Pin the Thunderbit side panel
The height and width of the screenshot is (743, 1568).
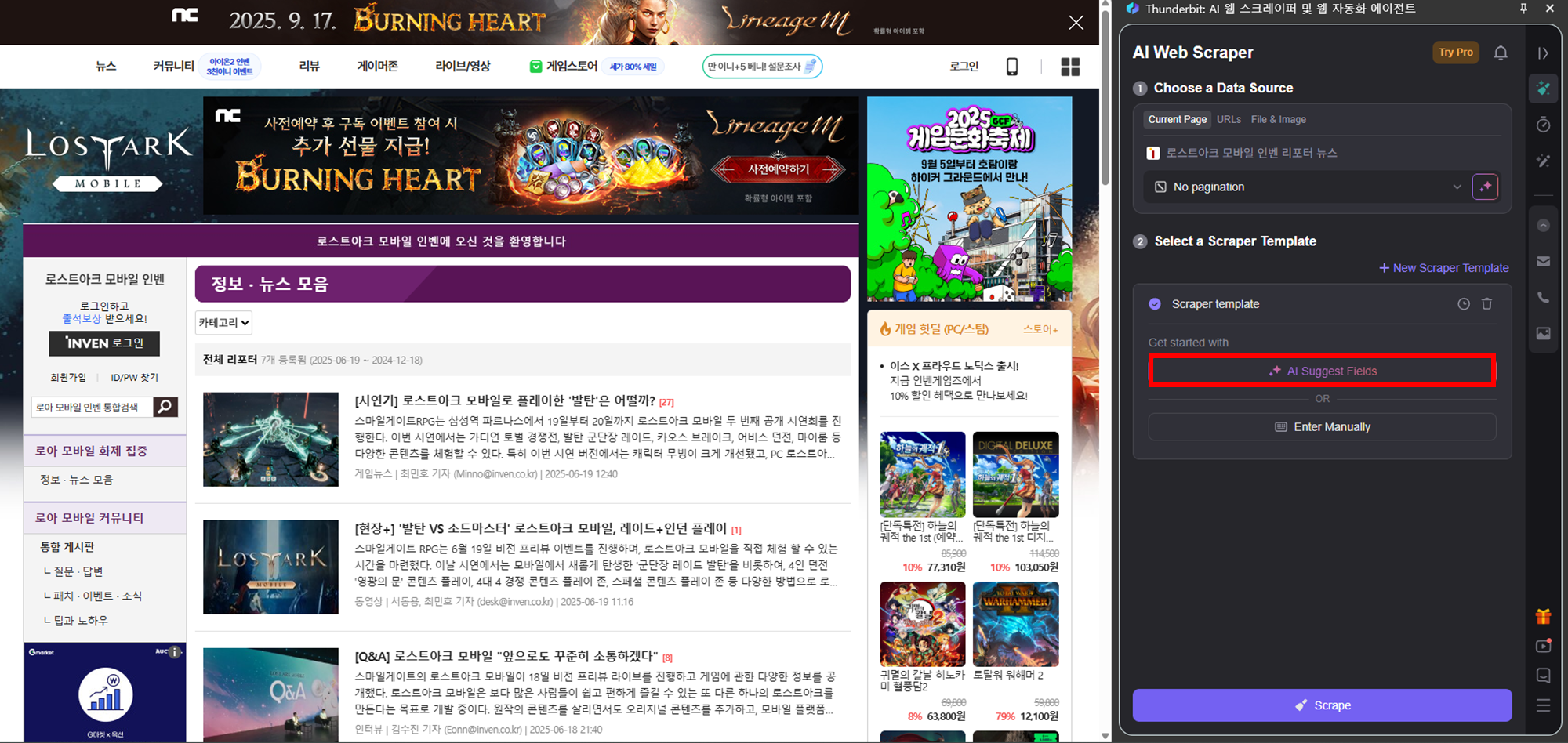coord(1523,9)
